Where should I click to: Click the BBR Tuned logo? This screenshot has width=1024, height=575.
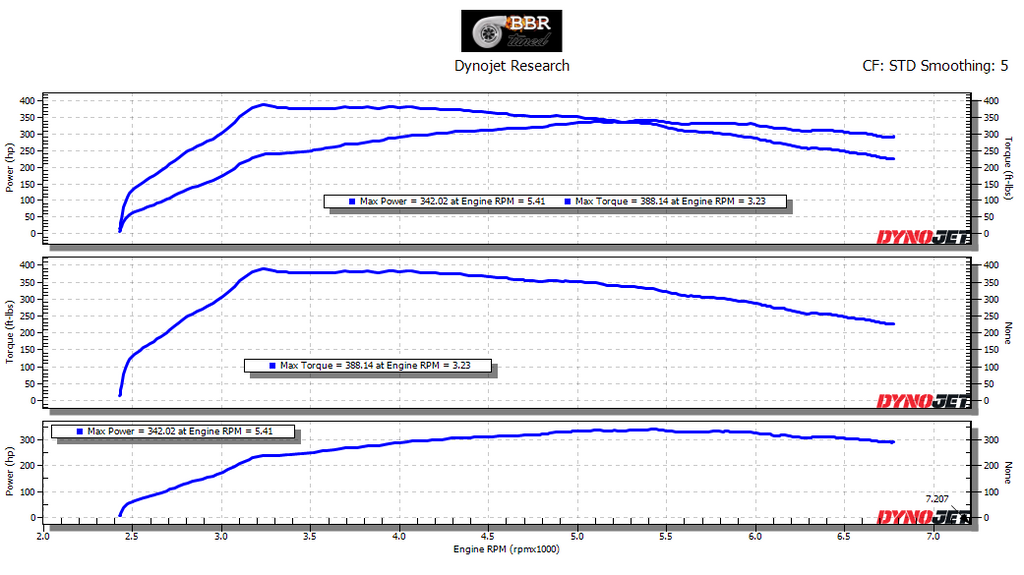click(x=511, y=31)
